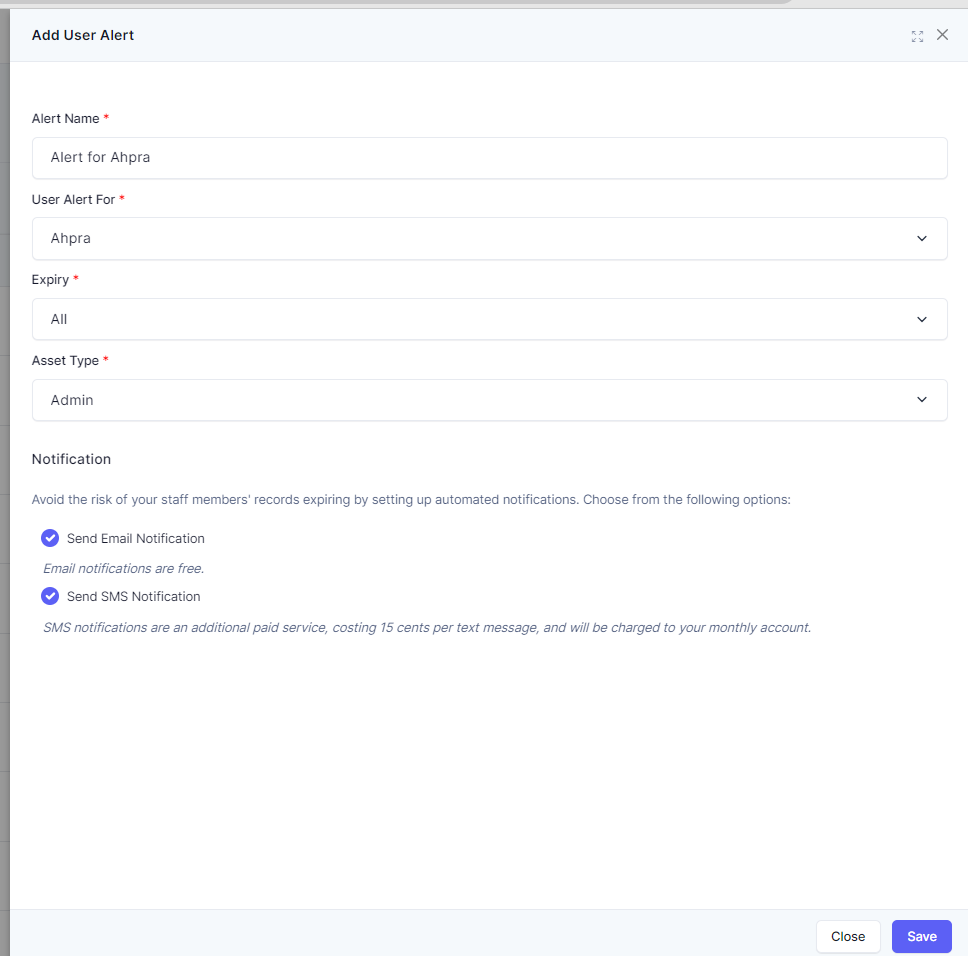Save the user alert configuration
The image size is (968, 956).
pos(921,936)
